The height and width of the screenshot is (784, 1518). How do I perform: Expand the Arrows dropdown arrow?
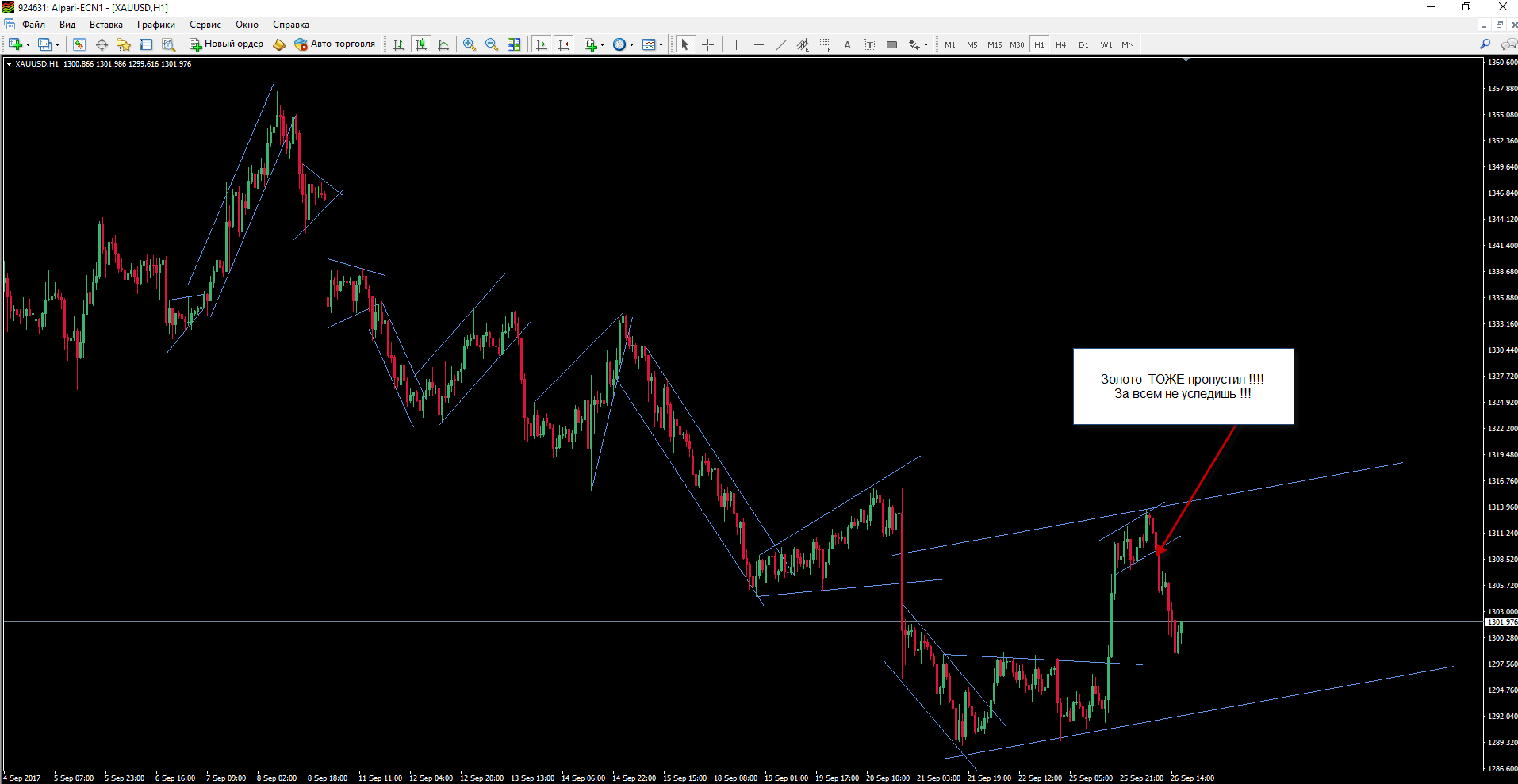pos(926,45)
